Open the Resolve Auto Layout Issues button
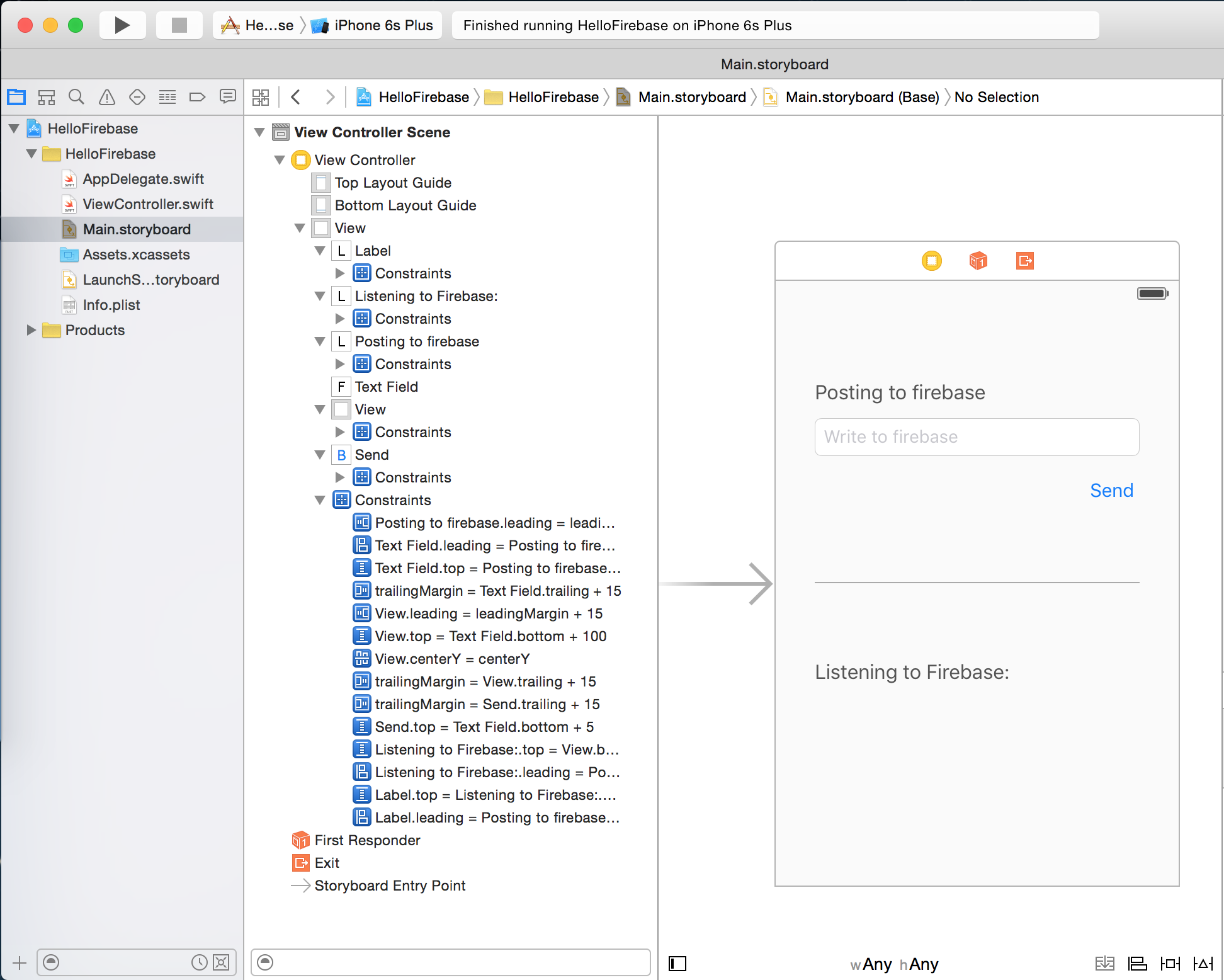The height and width of the screenshot is (980, 1224). 1203,964
